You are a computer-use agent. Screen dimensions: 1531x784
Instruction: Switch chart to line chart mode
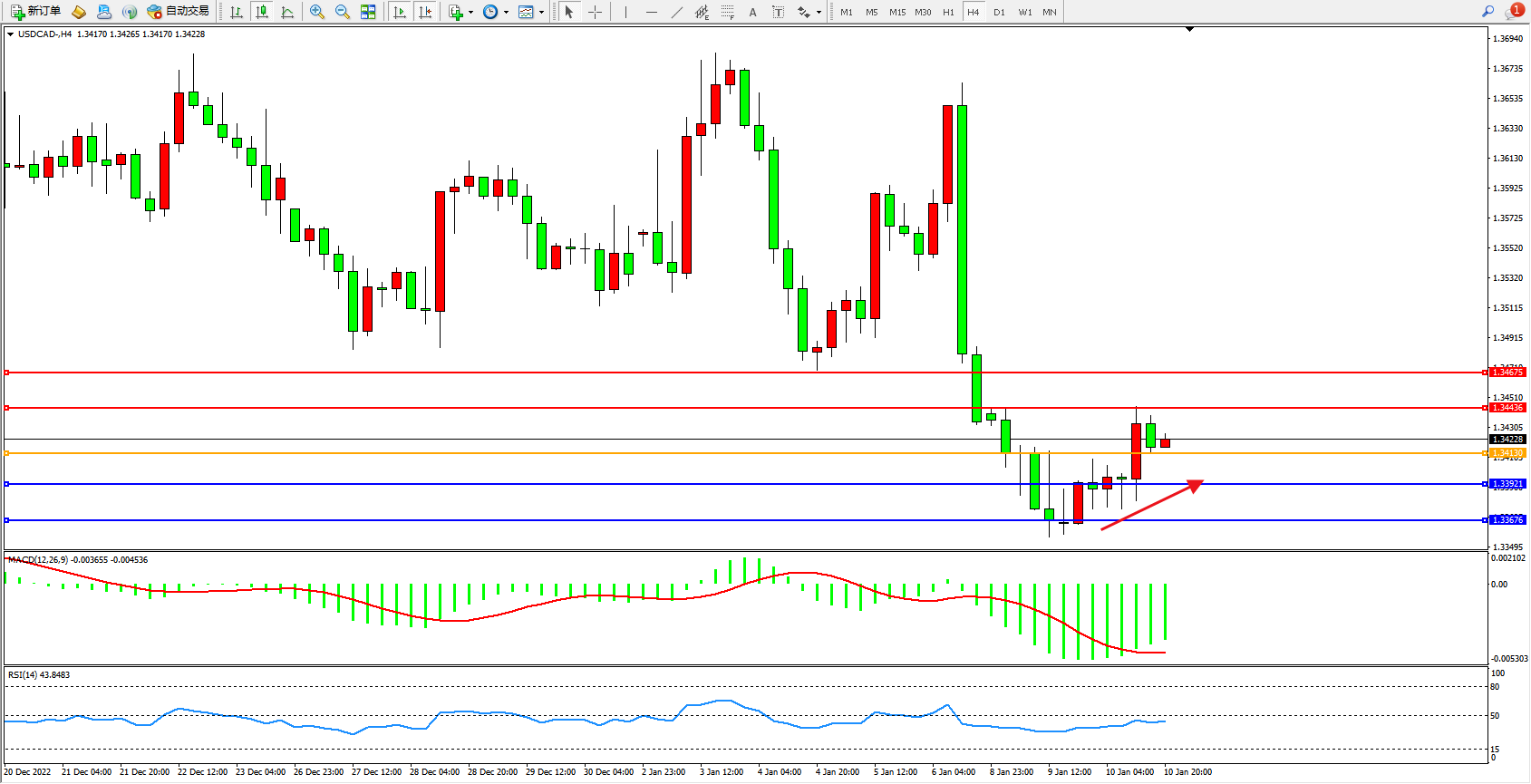(x=287, y=12)
